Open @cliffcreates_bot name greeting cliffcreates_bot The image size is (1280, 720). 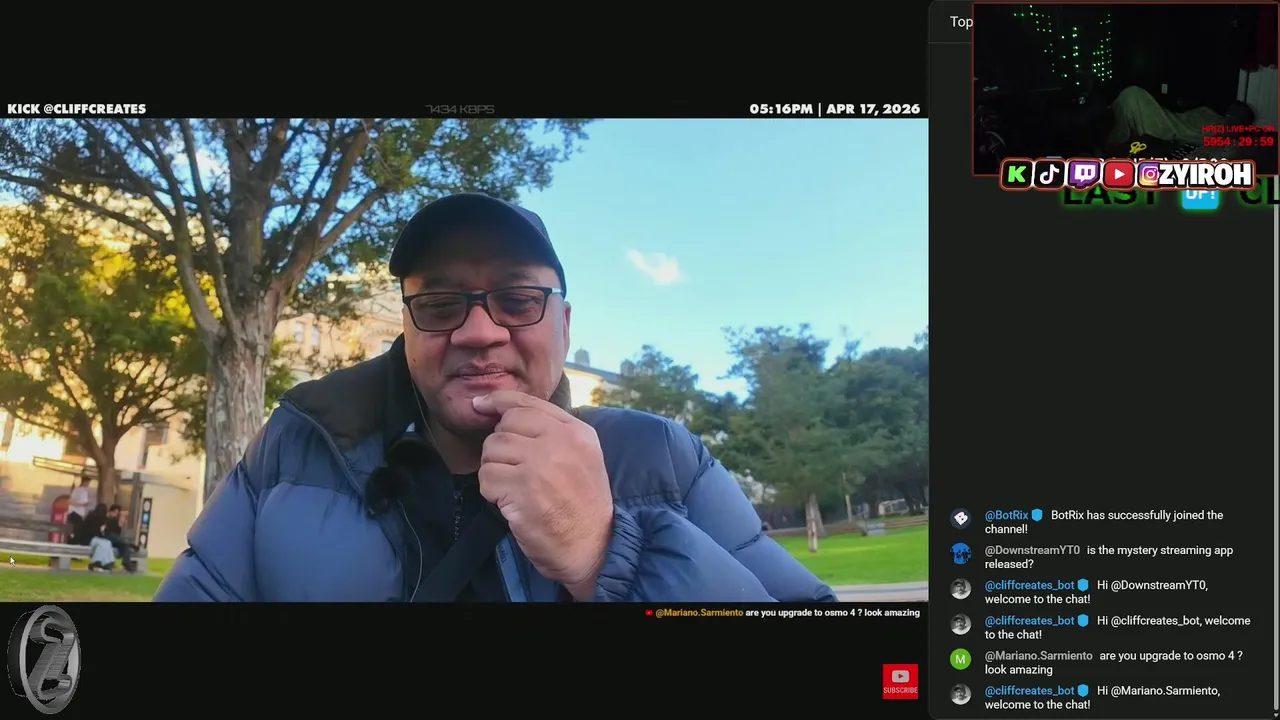1029,620
